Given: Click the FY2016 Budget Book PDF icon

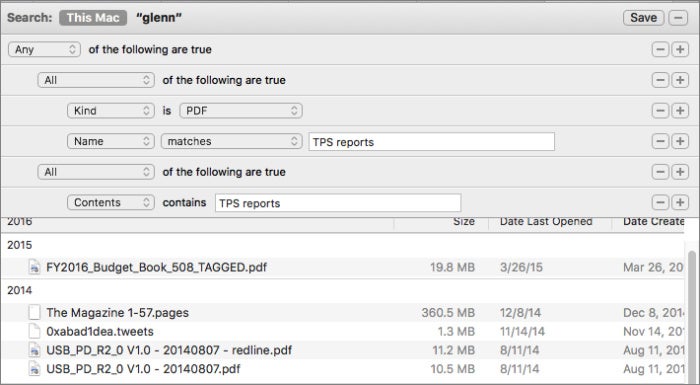Looking at the screenshot, I should pyautogui.click(x=34, y=267).
